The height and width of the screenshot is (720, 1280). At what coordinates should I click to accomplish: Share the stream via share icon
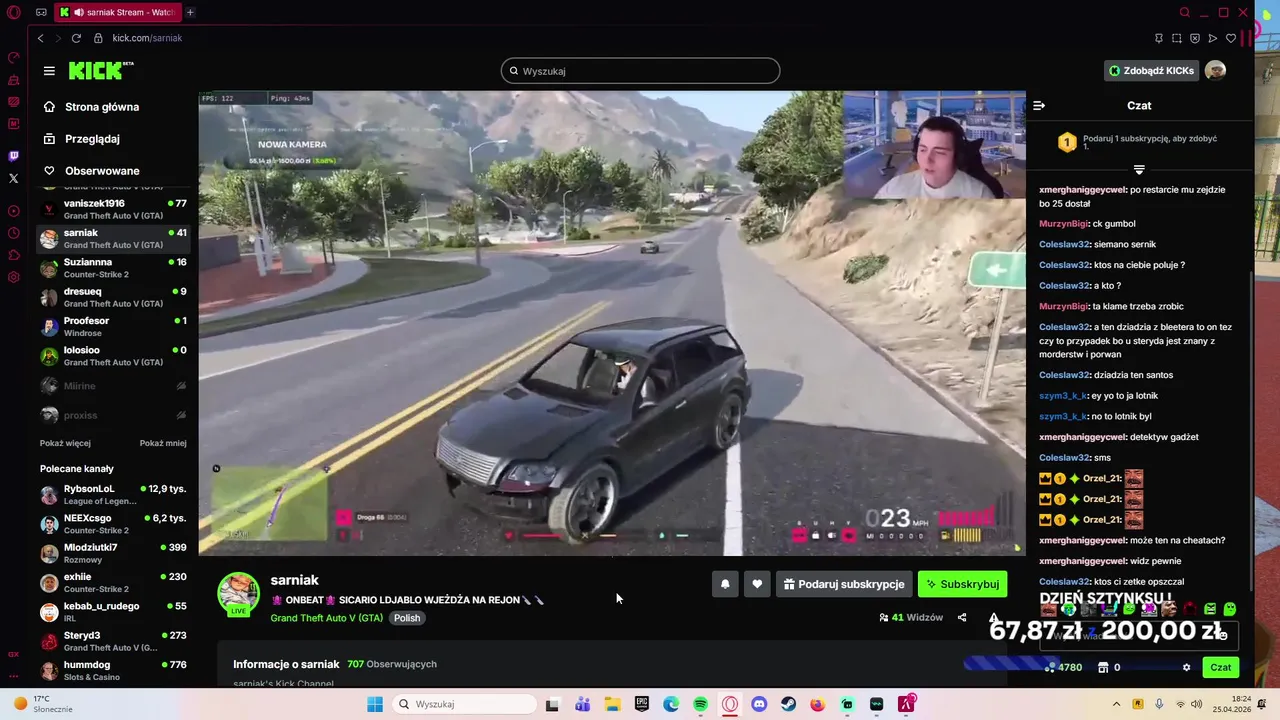pyautogui.click(x=962, y=617)
